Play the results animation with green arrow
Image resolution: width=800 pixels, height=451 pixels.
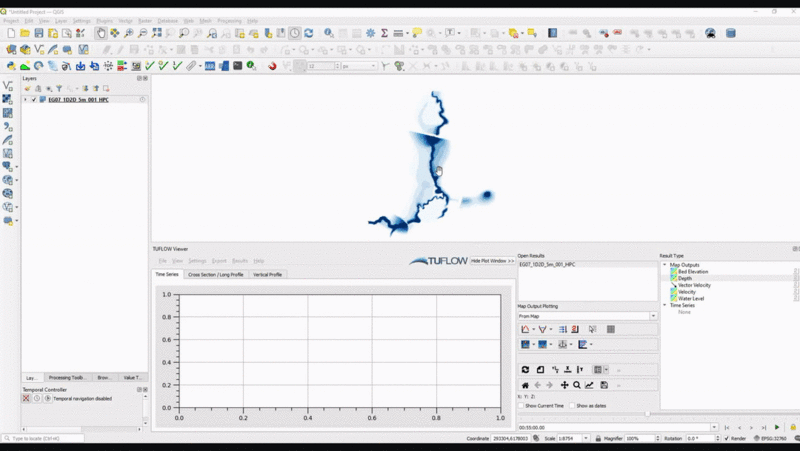[x=777, y=428]
